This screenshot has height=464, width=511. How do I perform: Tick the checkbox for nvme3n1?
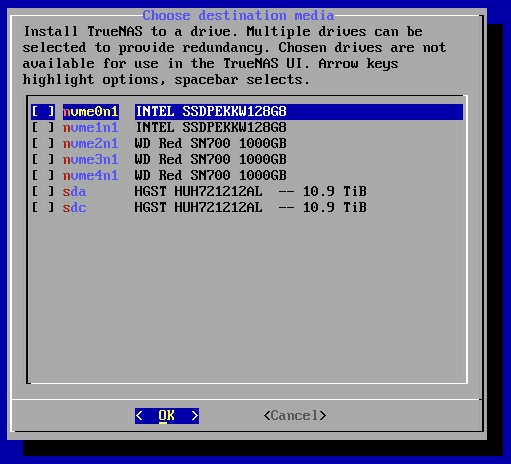tap(43, 160)
